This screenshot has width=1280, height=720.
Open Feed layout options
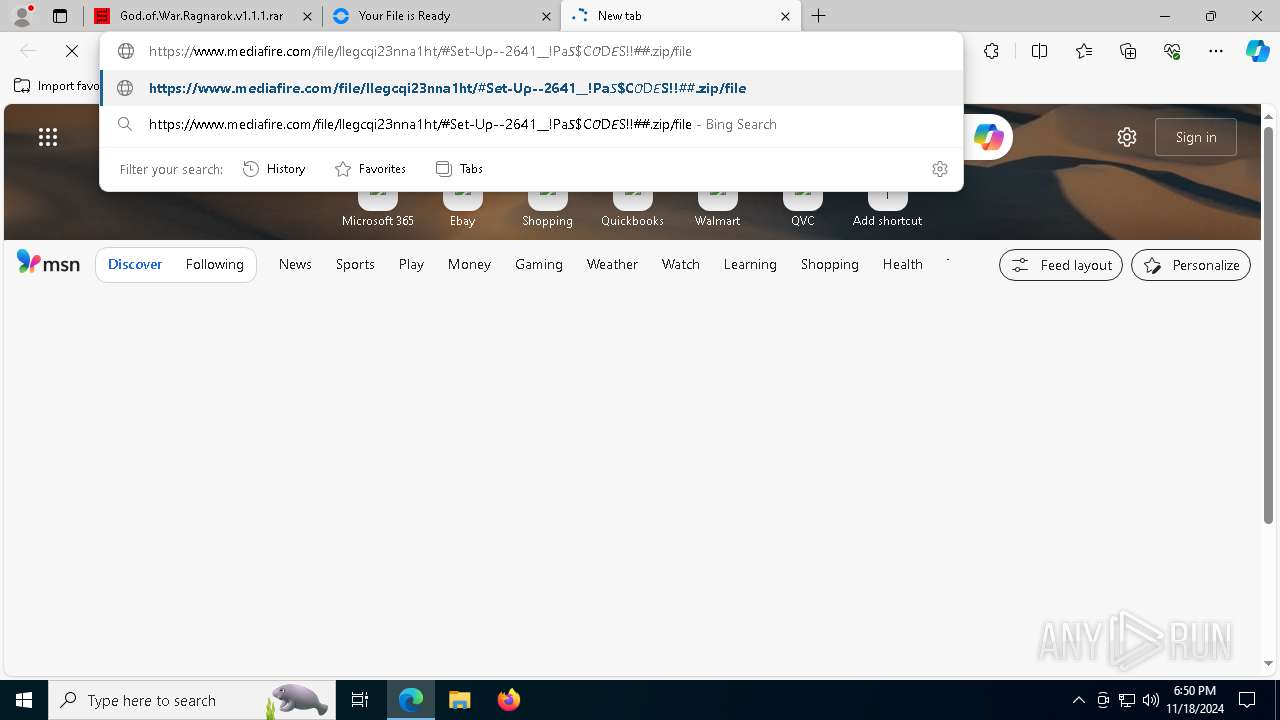(1061, 265)
